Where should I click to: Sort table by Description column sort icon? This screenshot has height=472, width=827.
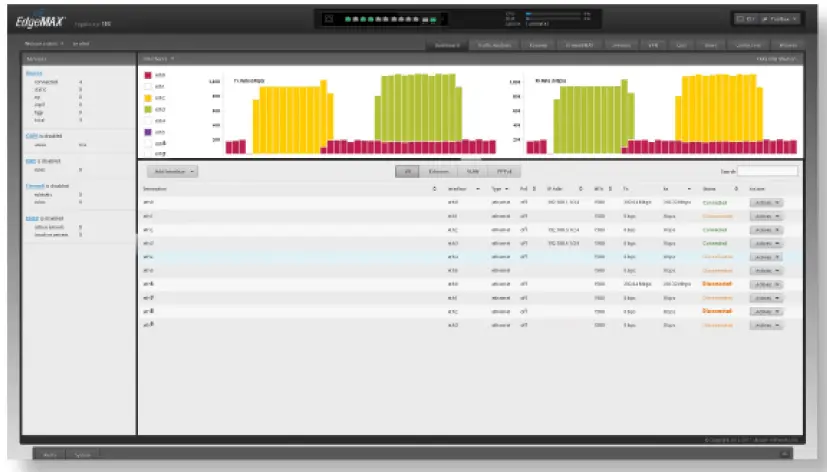435,189
